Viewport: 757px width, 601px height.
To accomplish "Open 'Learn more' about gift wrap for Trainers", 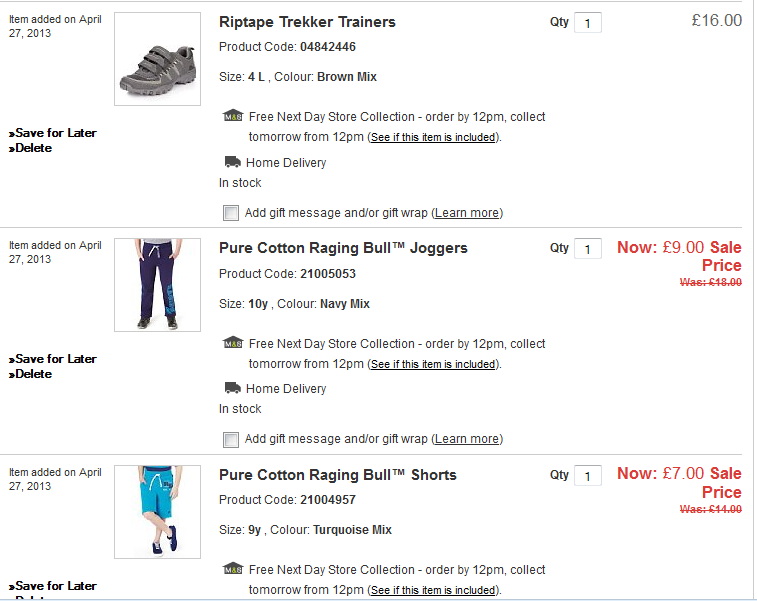I will tap(467, 213).
